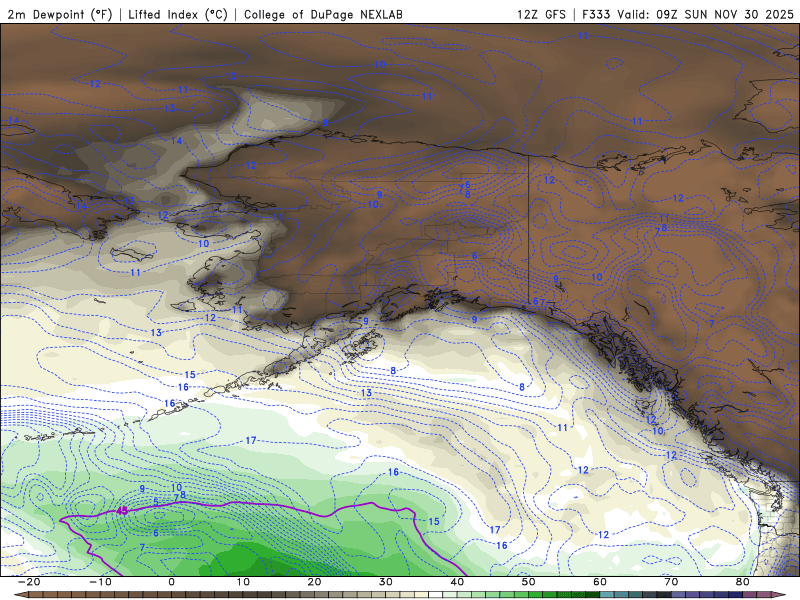The width and height of the screenshot is (800, 600).
Task: Click the "F333" forecast hour label
Action: pos(596,14)
